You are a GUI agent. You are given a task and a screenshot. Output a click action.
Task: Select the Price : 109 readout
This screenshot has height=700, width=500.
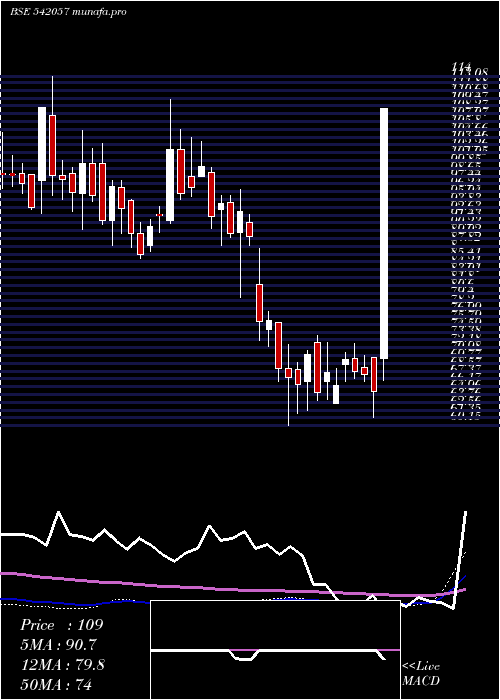coord(62,625)
